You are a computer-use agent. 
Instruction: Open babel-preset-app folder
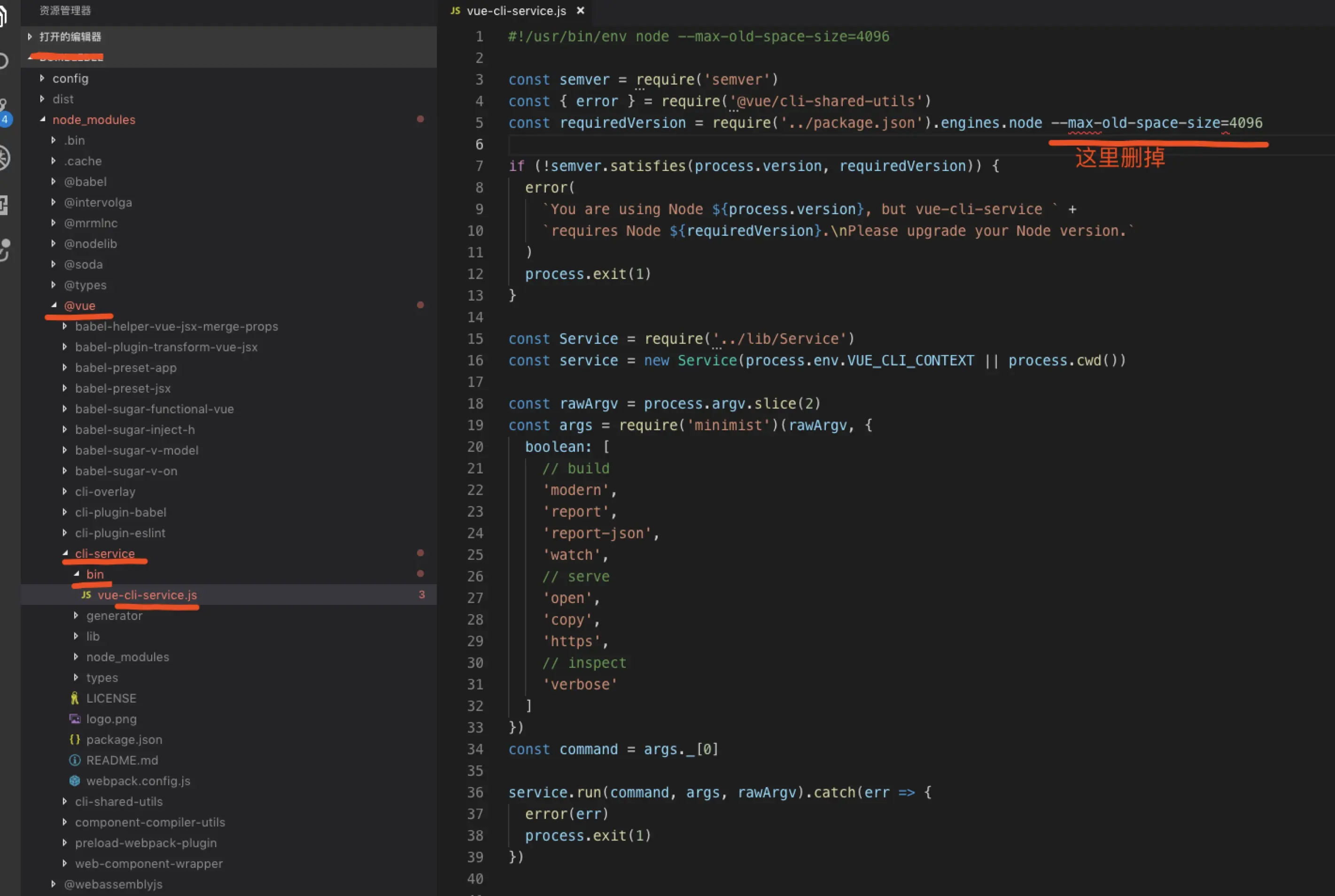[229, 367]
